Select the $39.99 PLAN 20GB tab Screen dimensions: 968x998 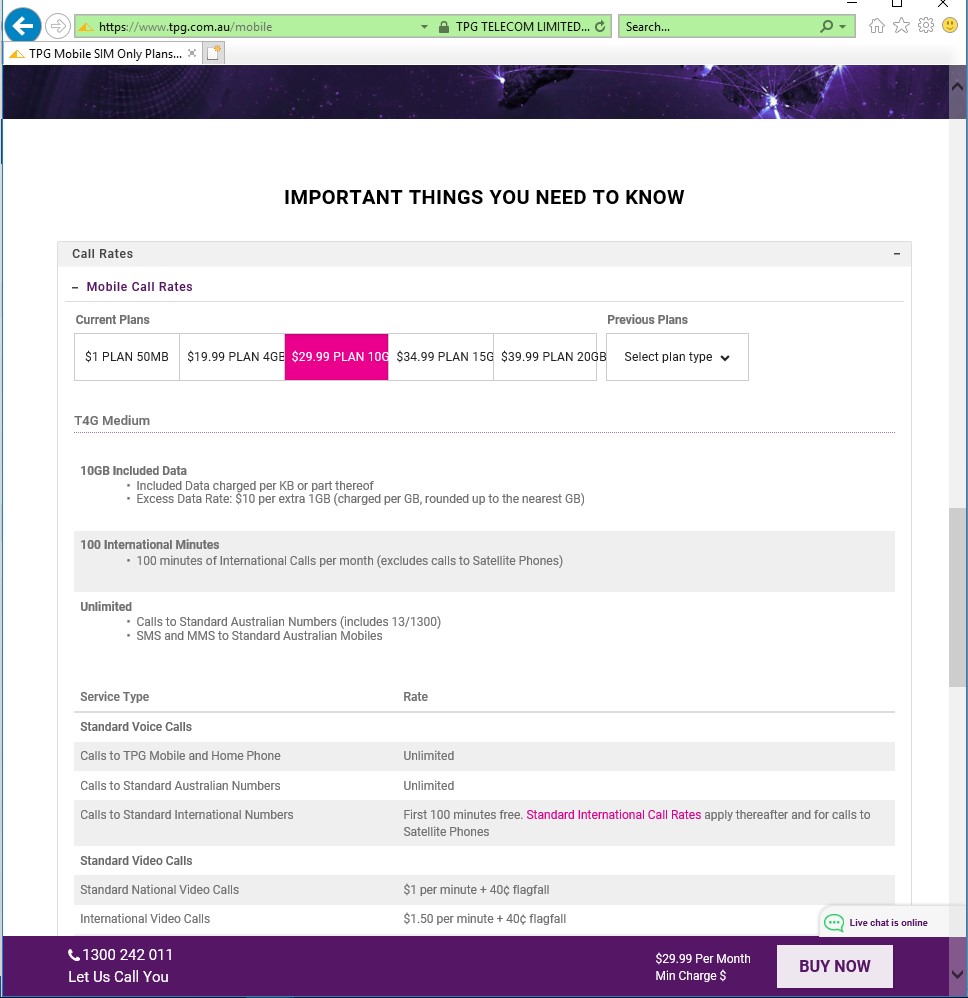click(545, 357)
